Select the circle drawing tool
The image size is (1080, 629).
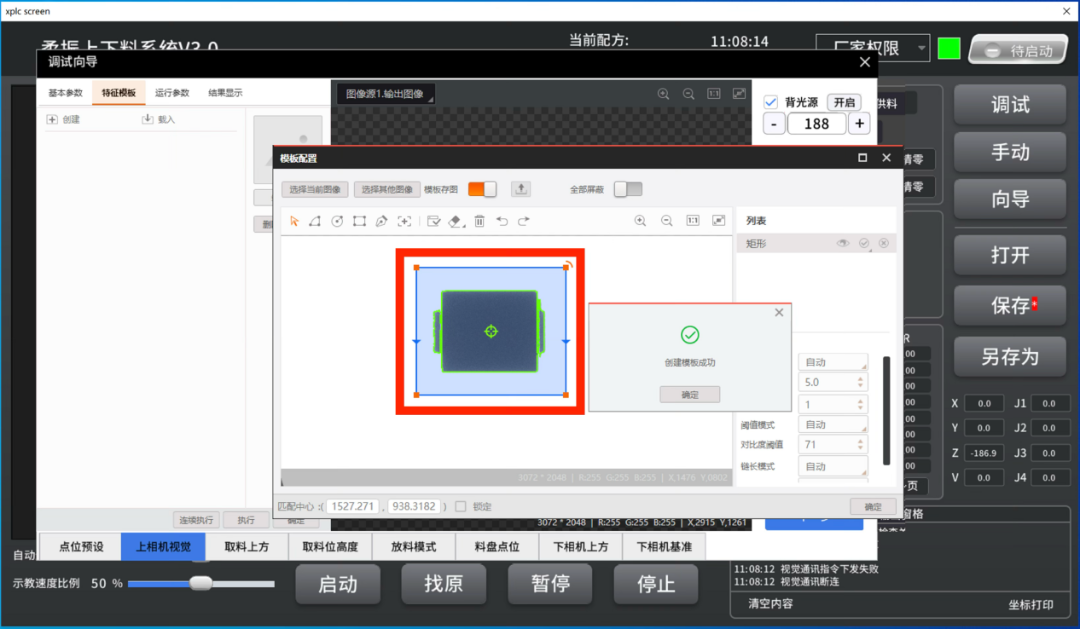pos(337,221)
